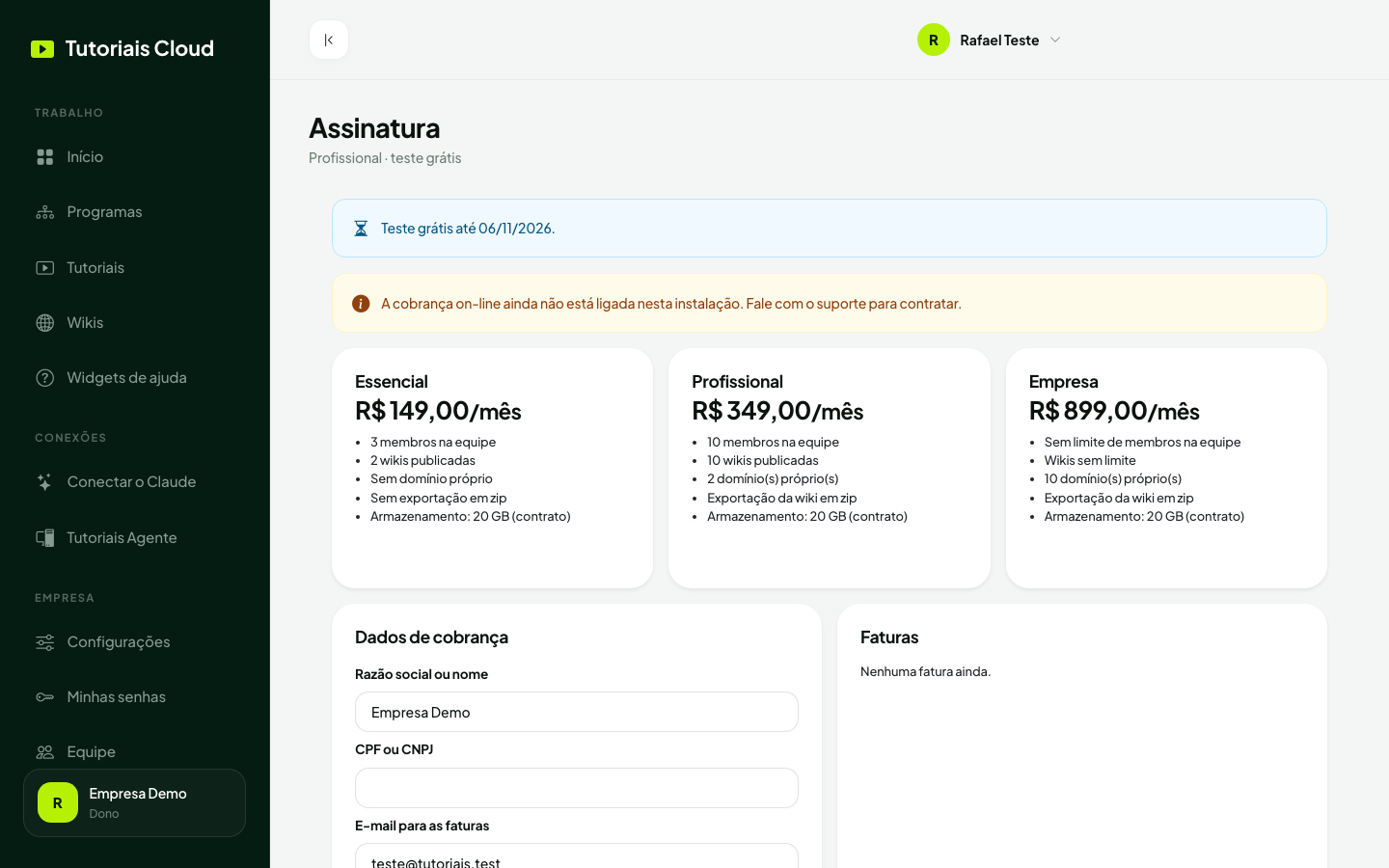Expand the Rafael Teste user menu chevron
1389x868 pixels.
pos(1055,40)
